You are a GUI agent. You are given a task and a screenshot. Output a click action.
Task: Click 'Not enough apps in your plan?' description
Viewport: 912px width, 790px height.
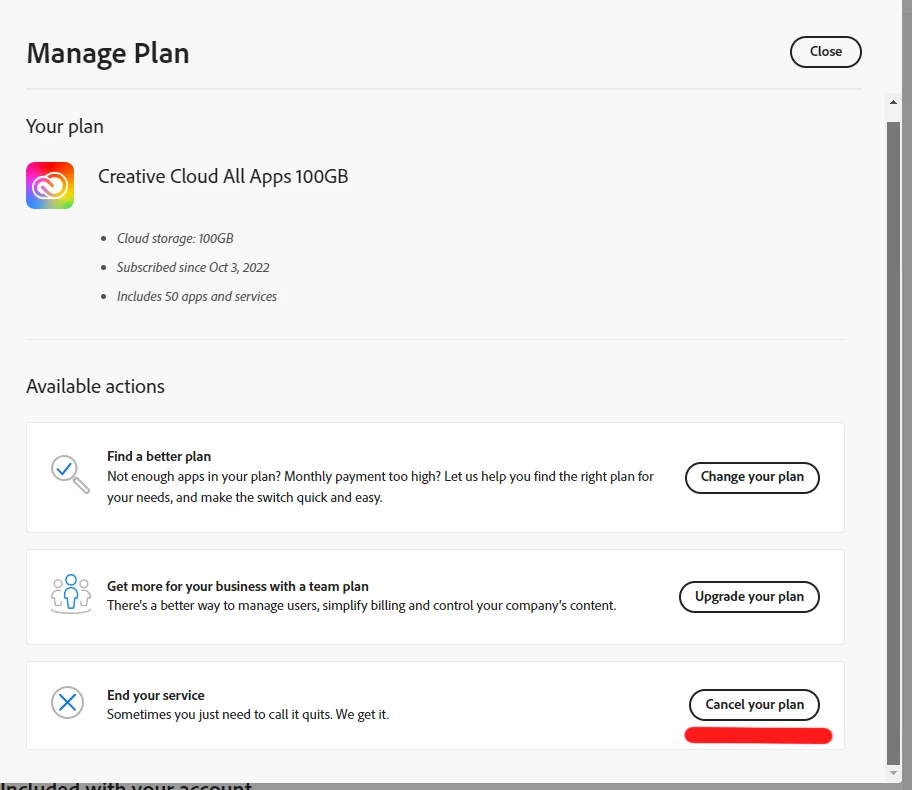pos(380,487)
